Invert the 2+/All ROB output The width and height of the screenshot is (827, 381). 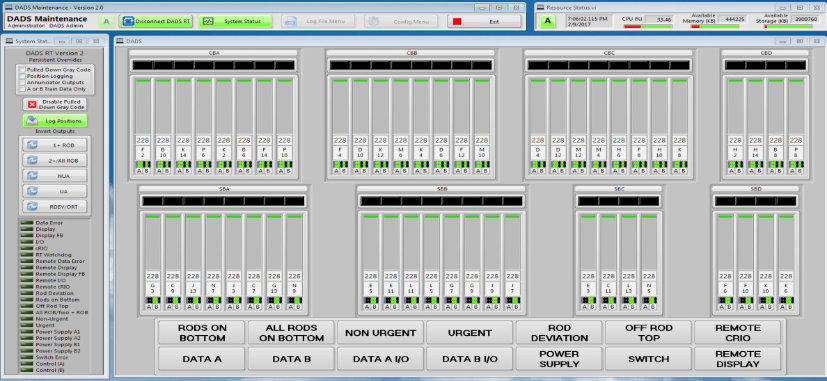[55, 160]
